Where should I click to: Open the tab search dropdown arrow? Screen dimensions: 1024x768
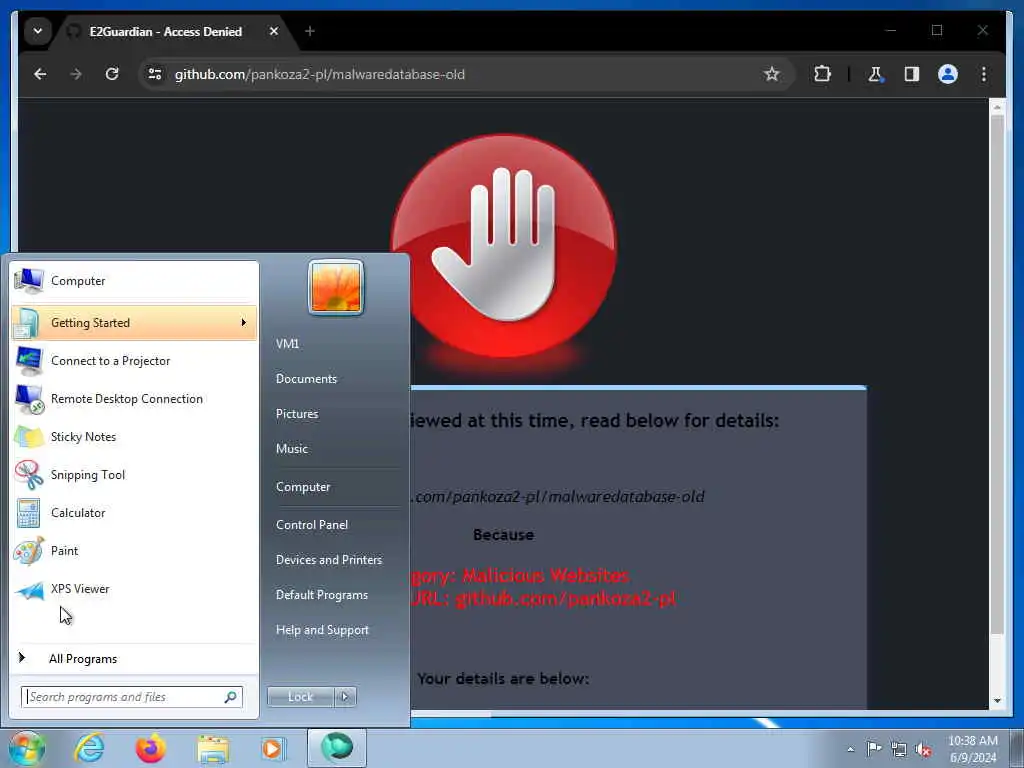pyautogui.click(x=38, y=31)
